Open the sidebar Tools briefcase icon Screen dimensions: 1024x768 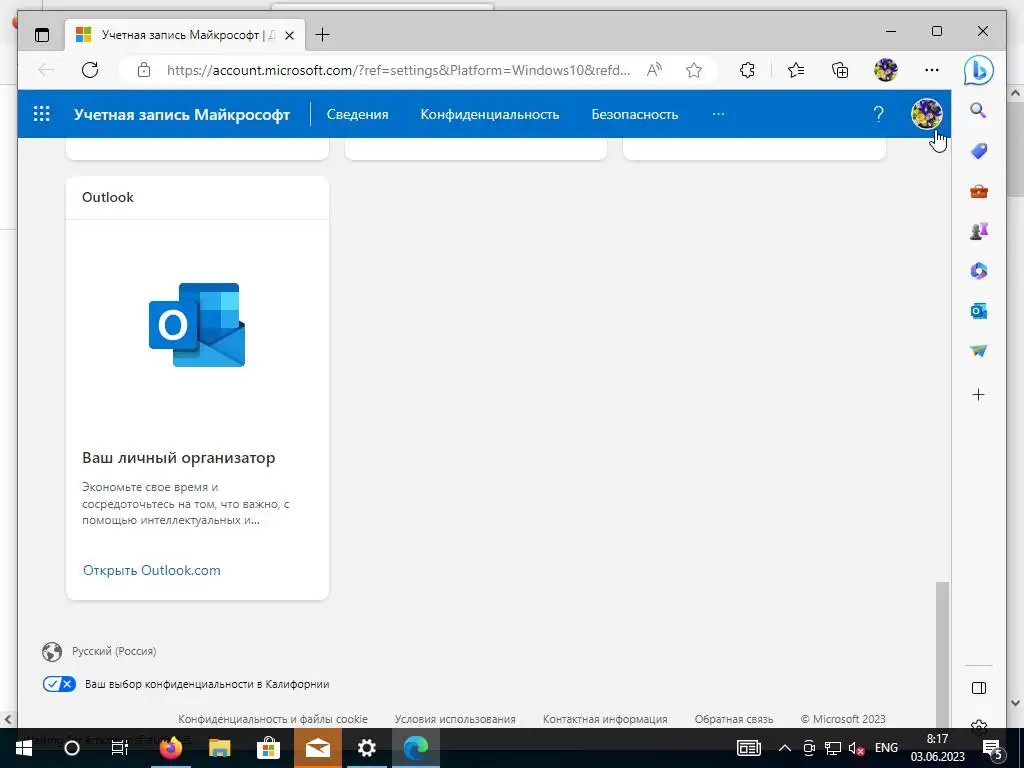978,191
